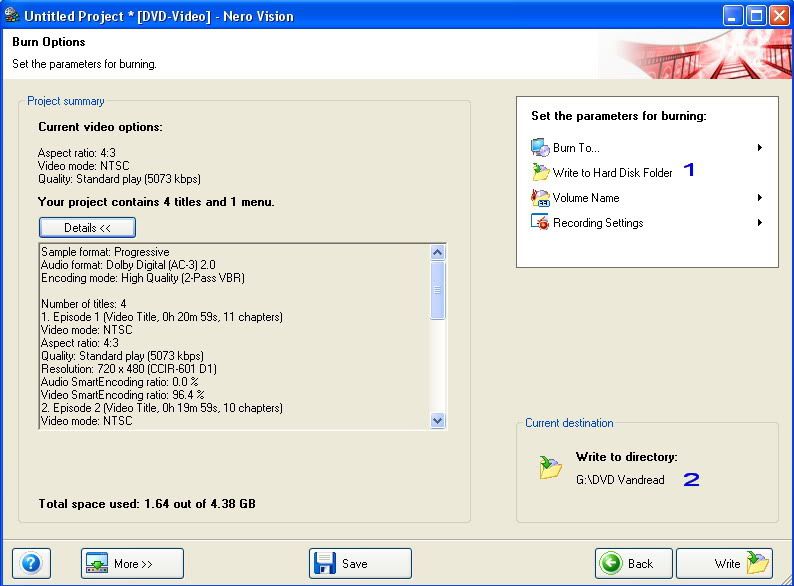794x586 pixels.
Task: Open Recording Settings entry
Action: [x=598, y=223]
